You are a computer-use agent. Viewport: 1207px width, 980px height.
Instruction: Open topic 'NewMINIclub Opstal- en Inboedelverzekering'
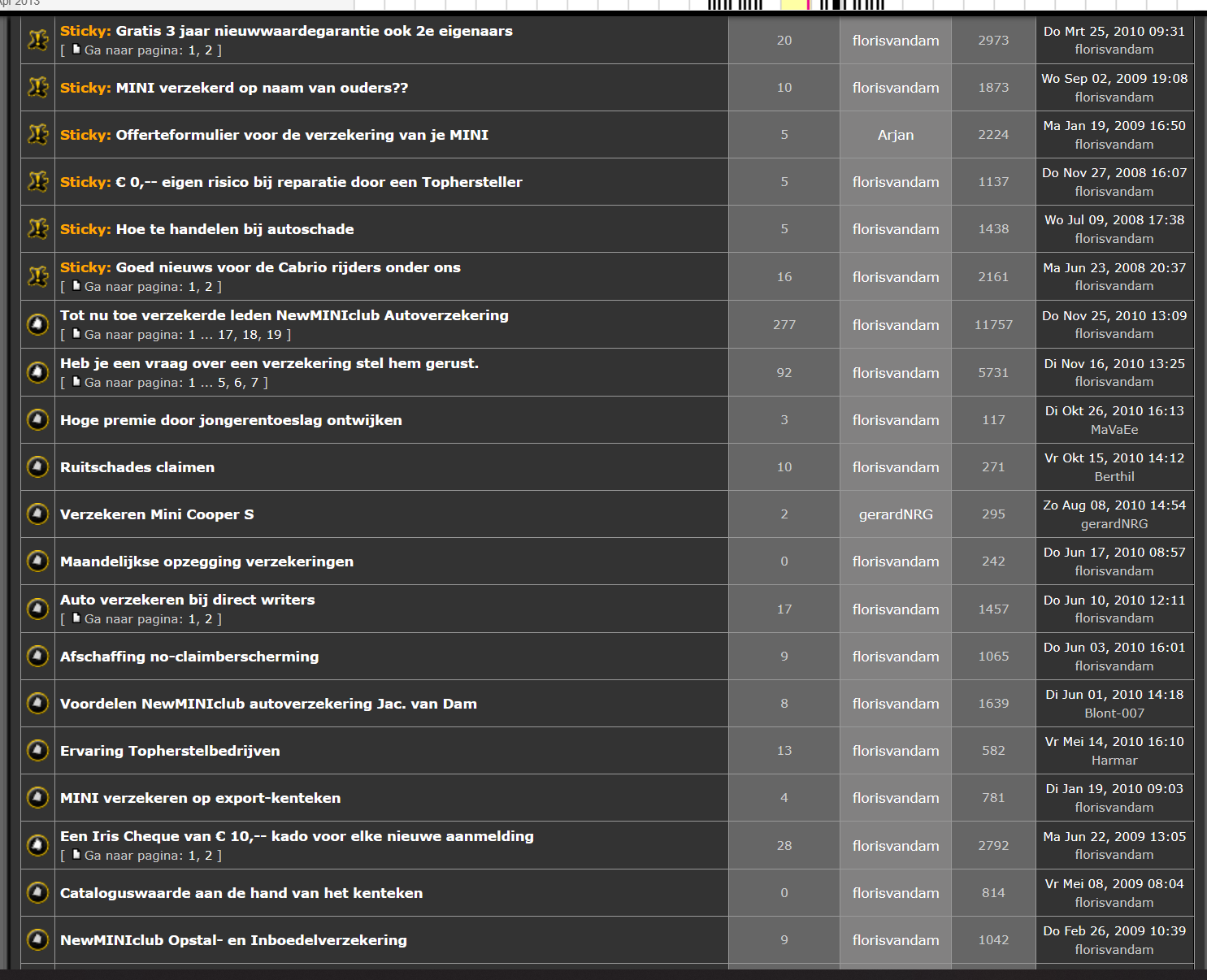pyautogui.click(x=233, y=940)
